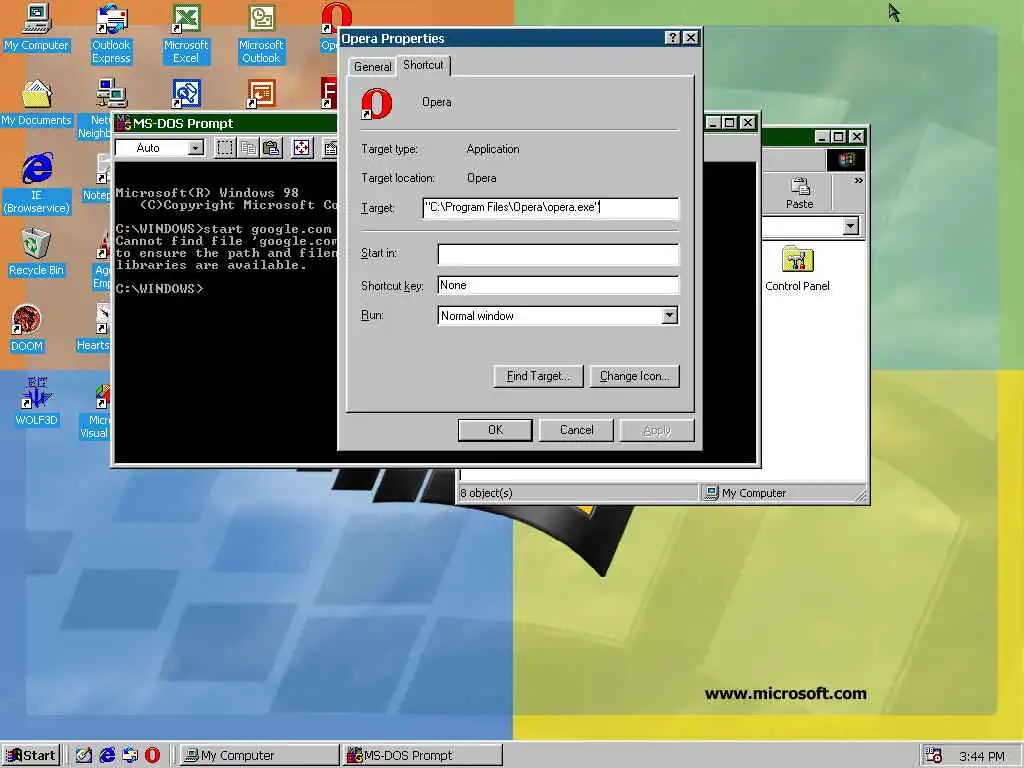Click the MS-DOS Prompt title bar
1024x768 pixels.
click(x=225, y=123)
